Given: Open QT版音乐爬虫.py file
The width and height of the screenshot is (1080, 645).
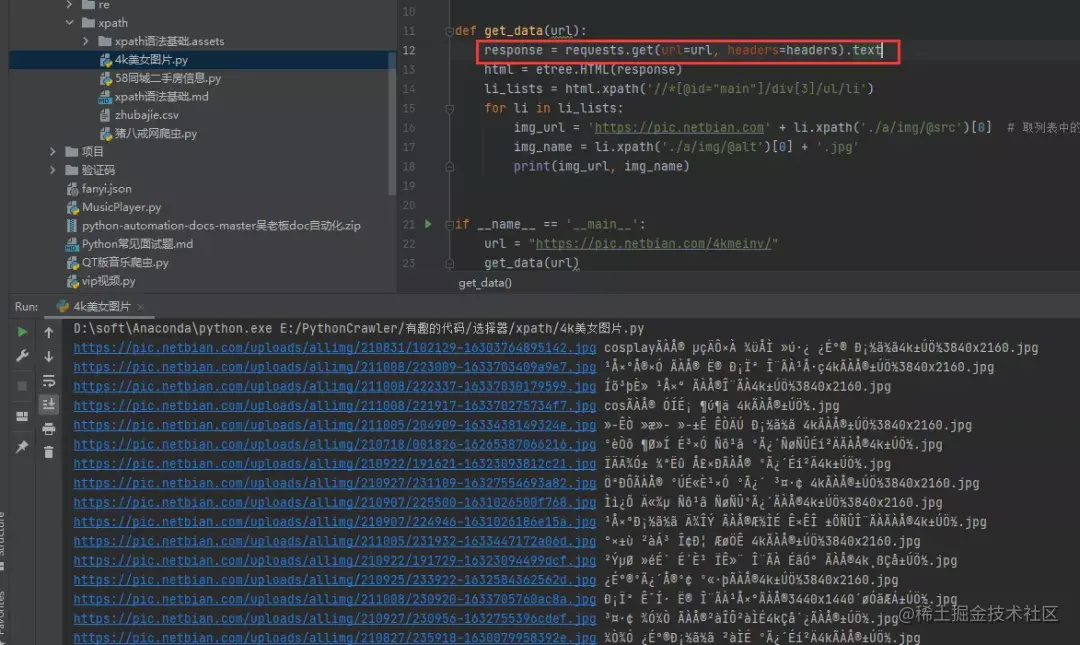Looking at the screenshot, I should 125,263.
